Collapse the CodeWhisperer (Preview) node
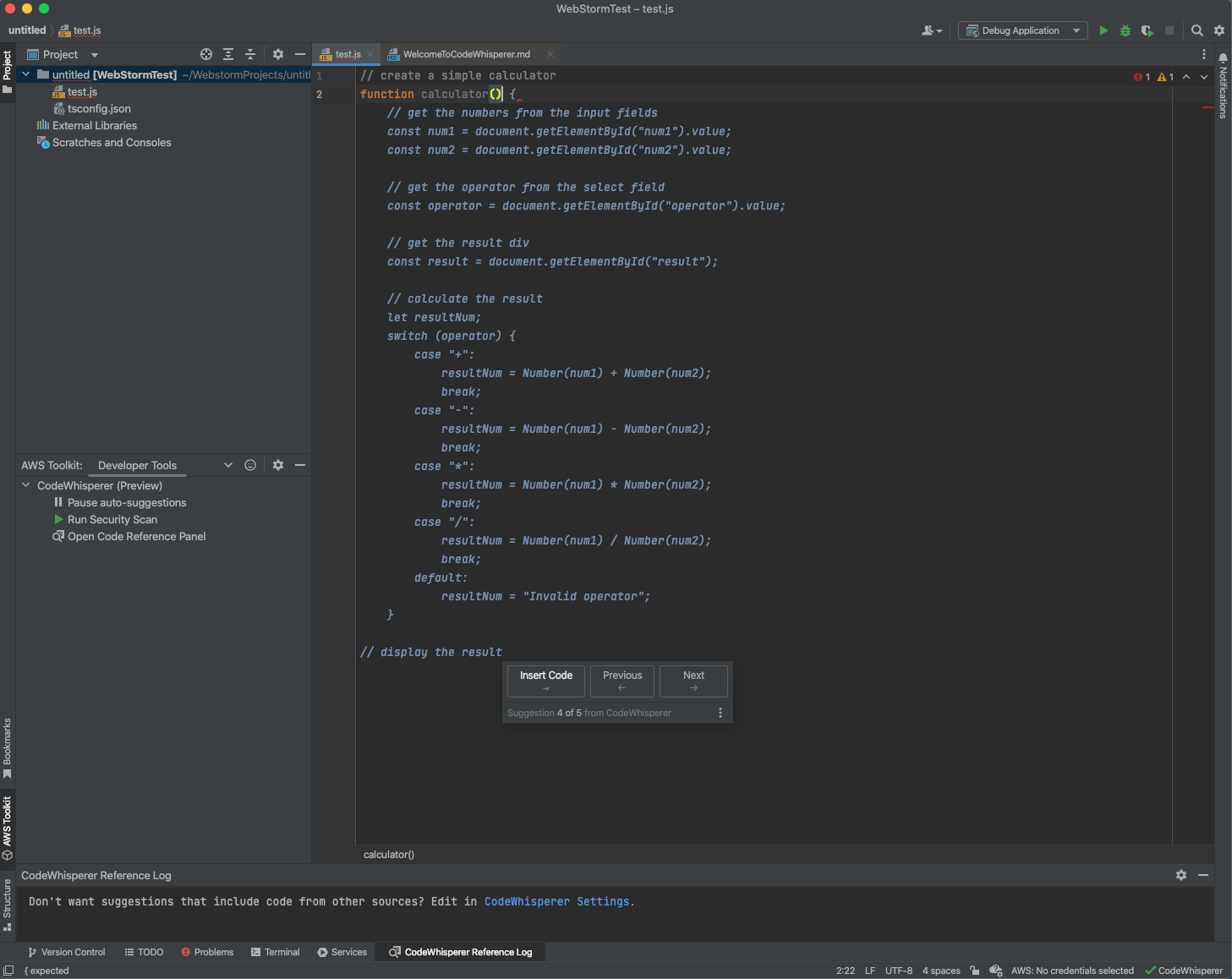Viewport: 1232px width, 979px height. click(25, 485)
